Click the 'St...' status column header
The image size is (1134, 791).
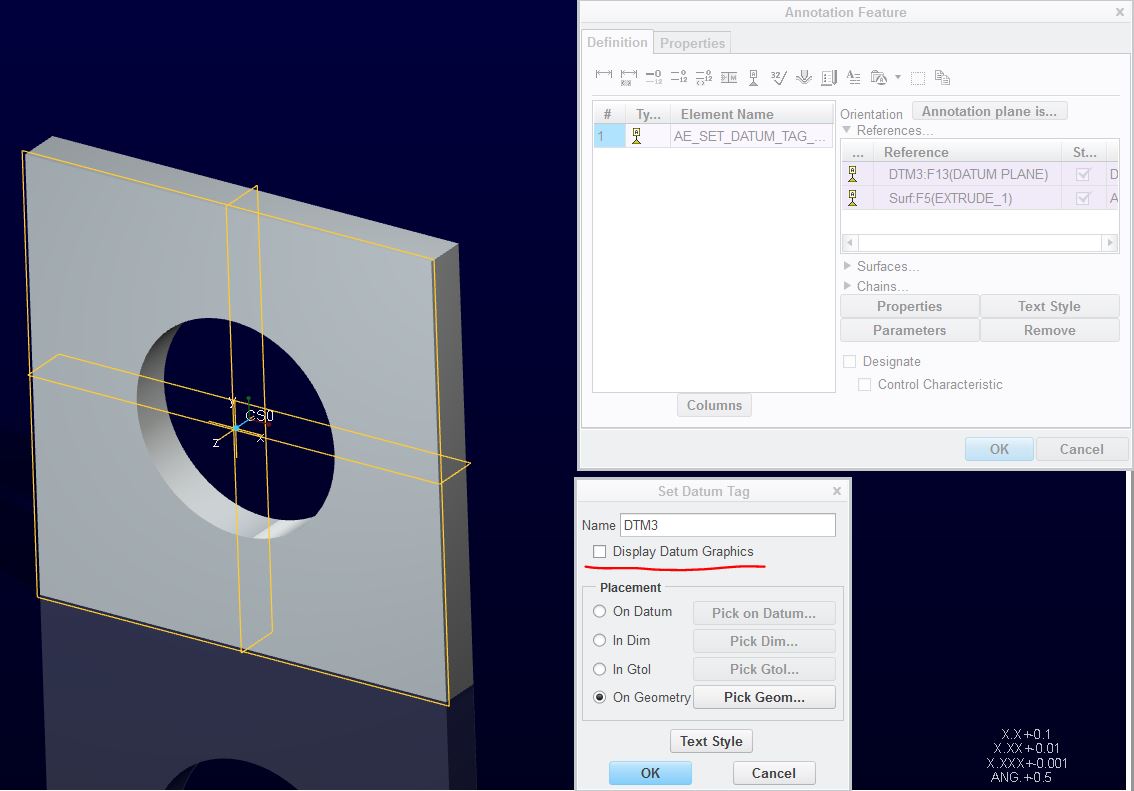click(x=1084, y=153)
